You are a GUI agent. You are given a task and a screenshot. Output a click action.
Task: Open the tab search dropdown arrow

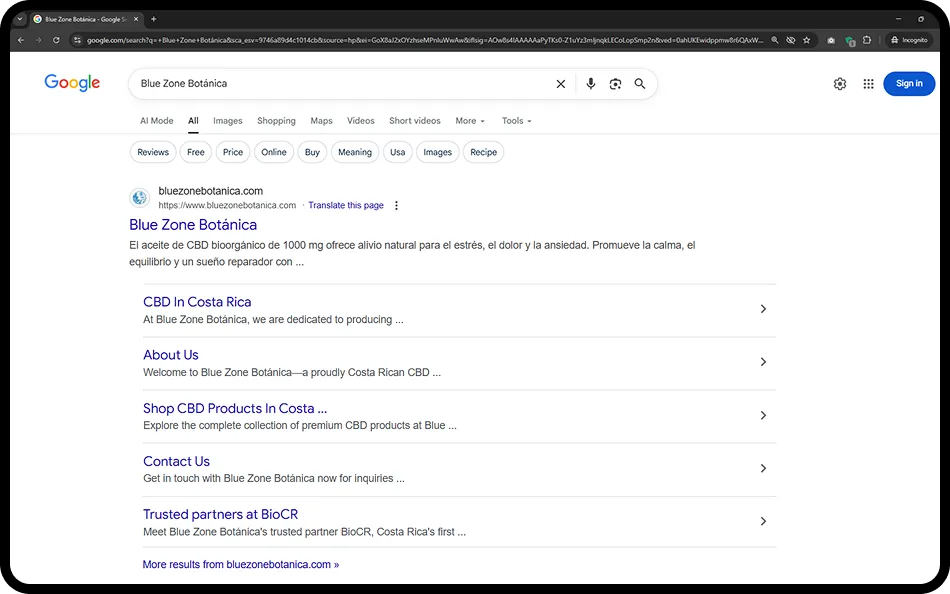point(19,19)
